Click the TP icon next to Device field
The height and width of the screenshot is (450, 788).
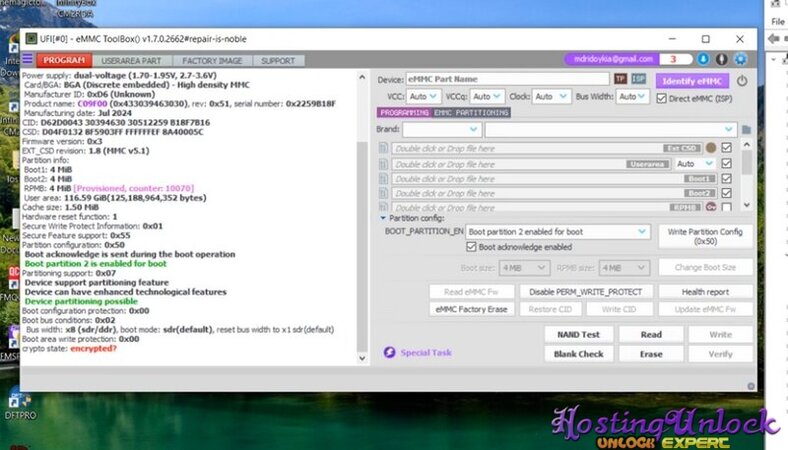tap(620, 79)
